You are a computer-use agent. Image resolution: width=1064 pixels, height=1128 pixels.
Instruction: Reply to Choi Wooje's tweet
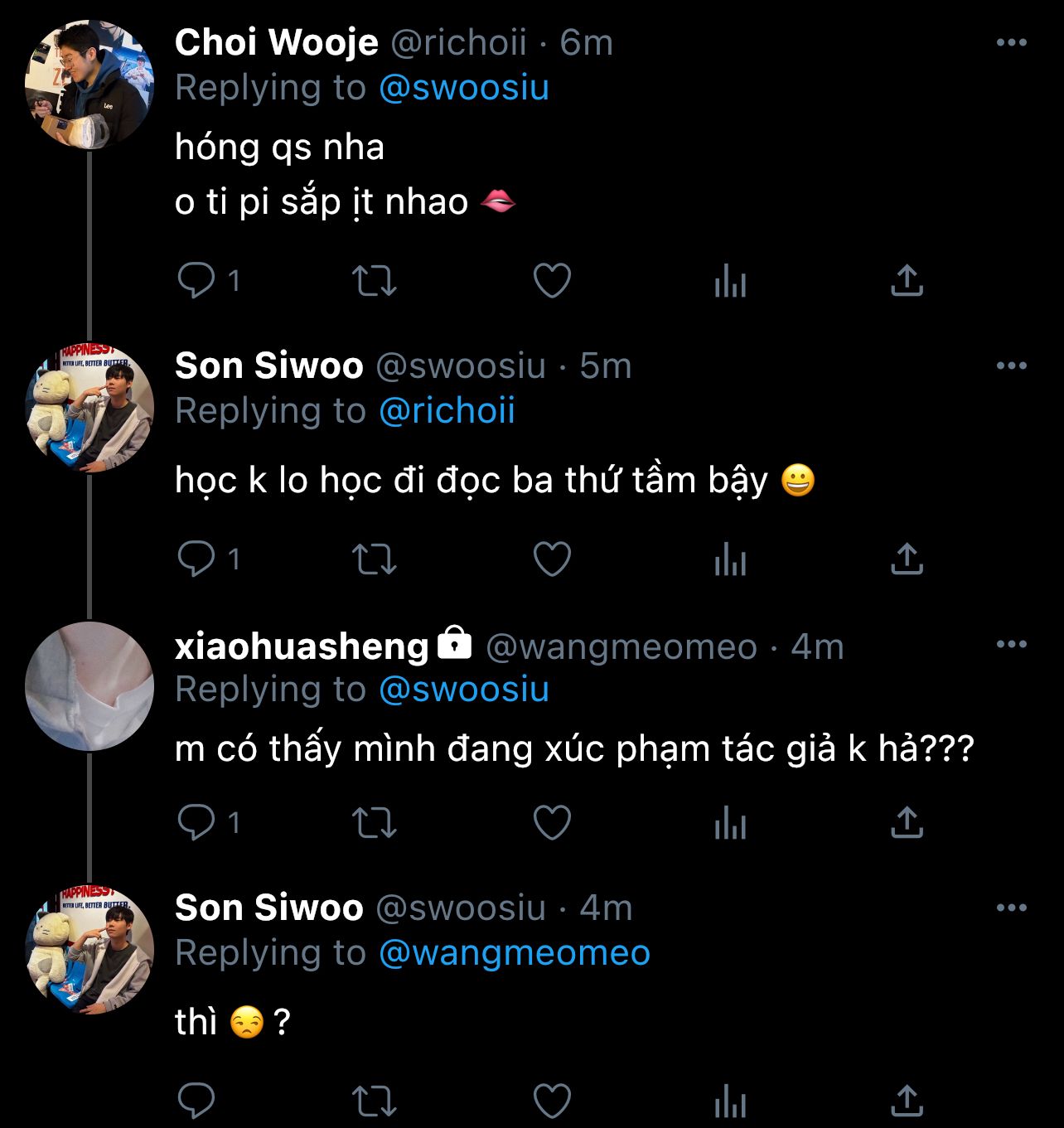coord(196,281)
